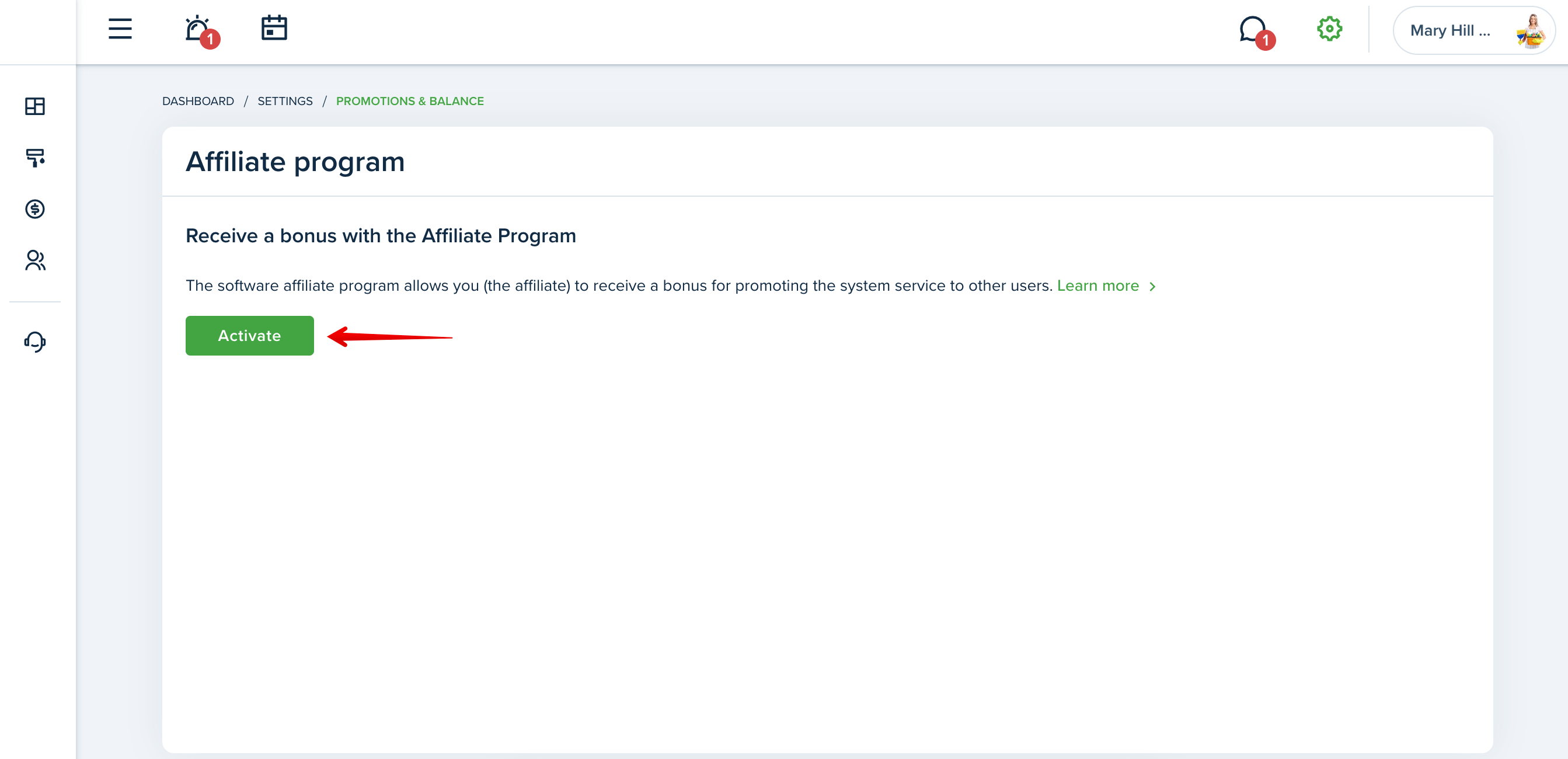1568x759 pixels.
Task: Go to Settings breadcrumb
Action: 285,101
